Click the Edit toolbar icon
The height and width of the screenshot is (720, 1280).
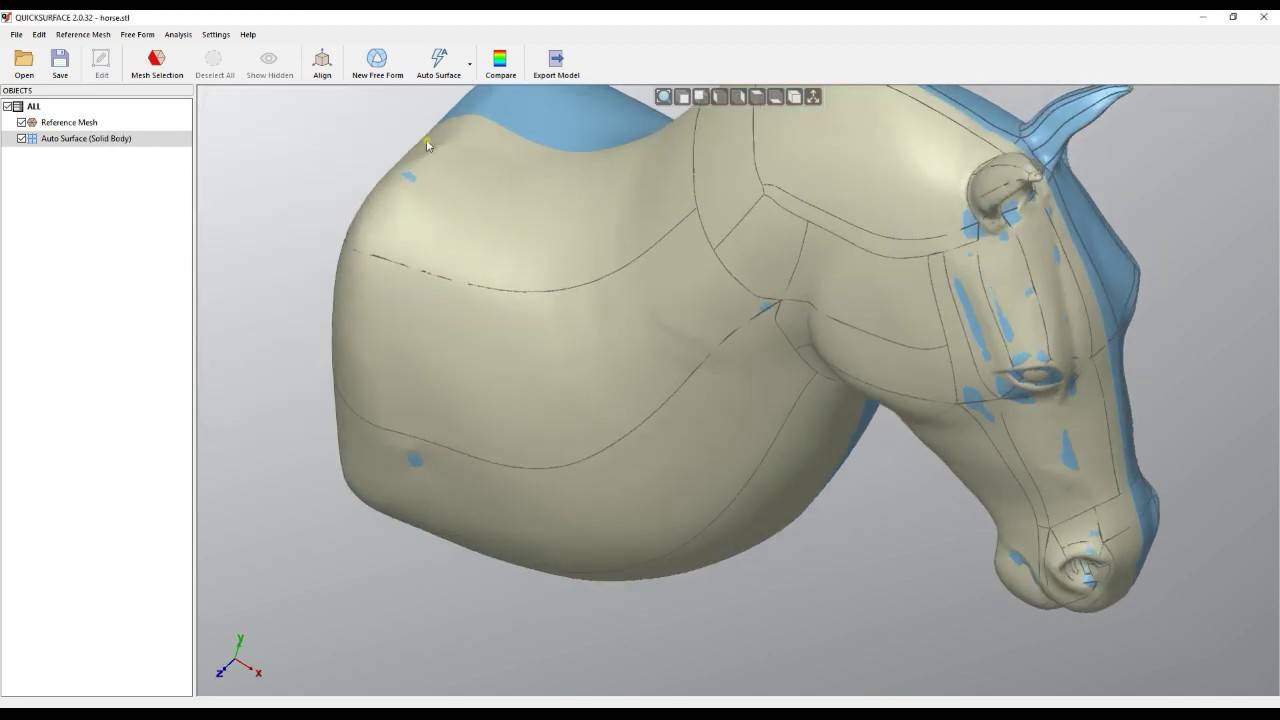coord(101,64)
